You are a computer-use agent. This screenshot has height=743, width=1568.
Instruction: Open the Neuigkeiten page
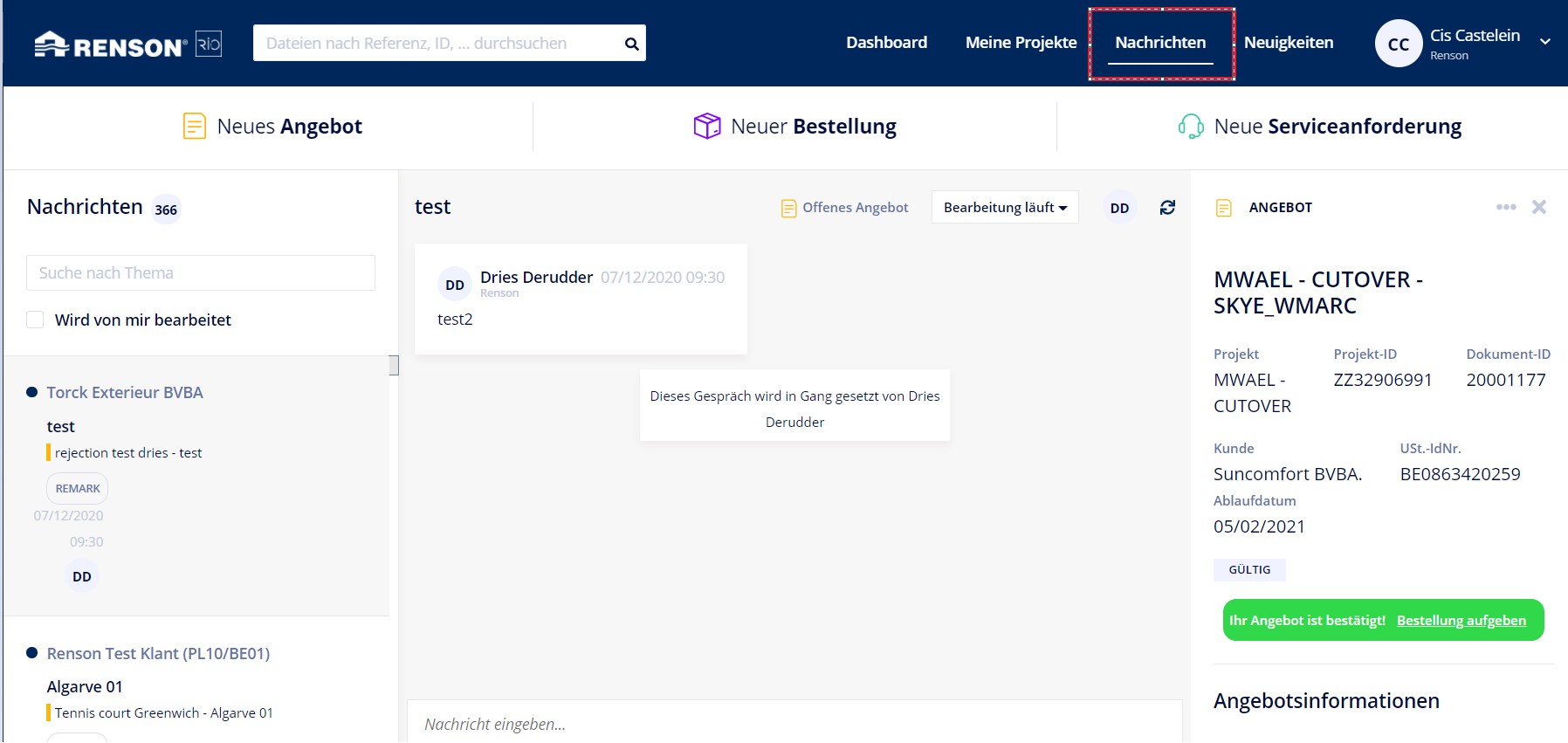point(1288,43)
